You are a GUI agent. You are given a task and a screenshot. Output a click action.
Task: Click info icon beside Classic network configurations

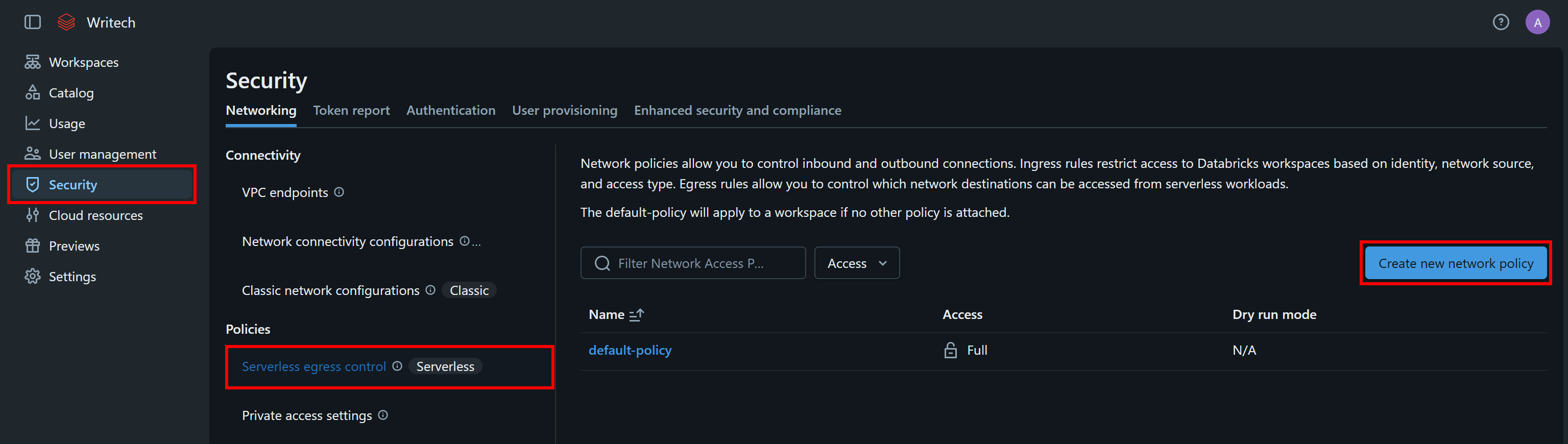pyautogui.click(x=430, y=290)
